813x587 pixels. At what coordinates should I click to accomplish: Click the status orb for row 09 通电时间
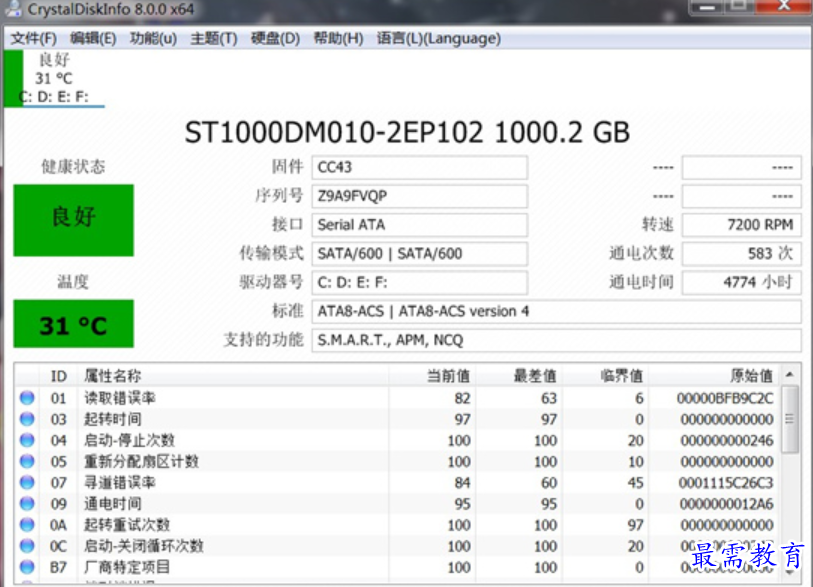(x=27, y=504)
